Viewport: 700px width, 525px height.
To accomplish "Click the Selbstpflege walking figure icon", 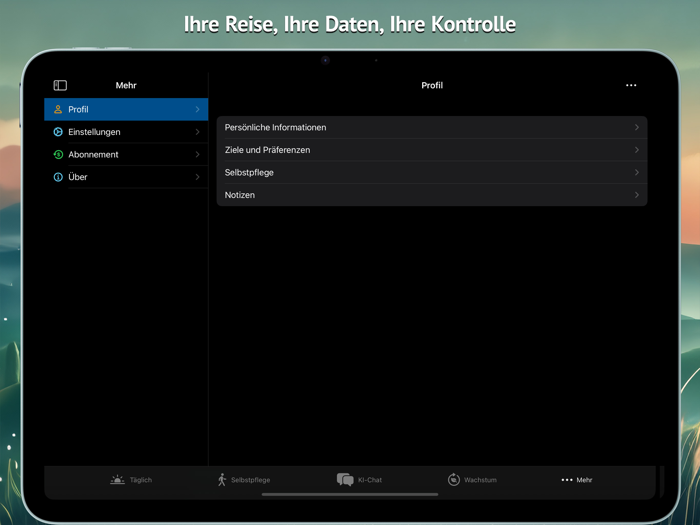I will [222, 480].
